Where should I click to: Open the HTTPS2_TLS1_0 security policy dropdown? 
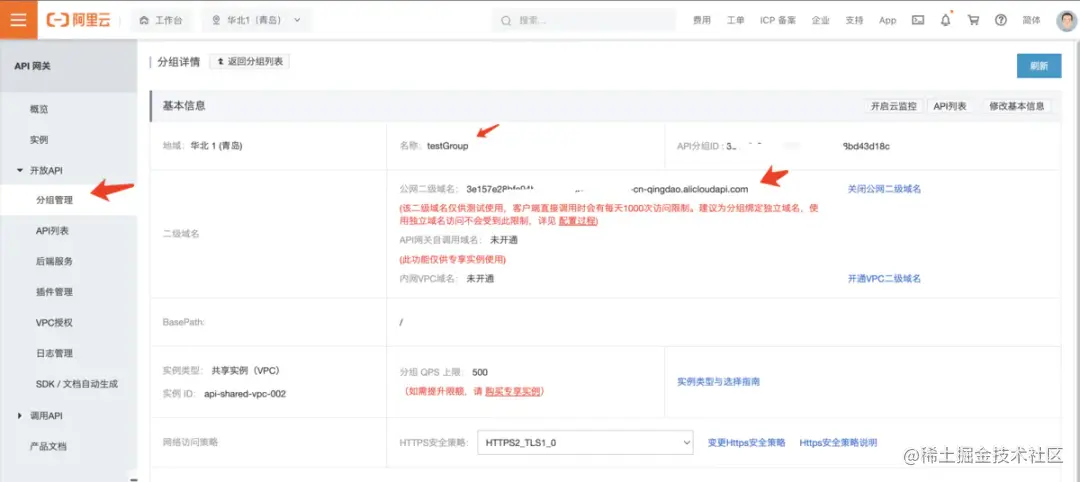pos(585,443)
